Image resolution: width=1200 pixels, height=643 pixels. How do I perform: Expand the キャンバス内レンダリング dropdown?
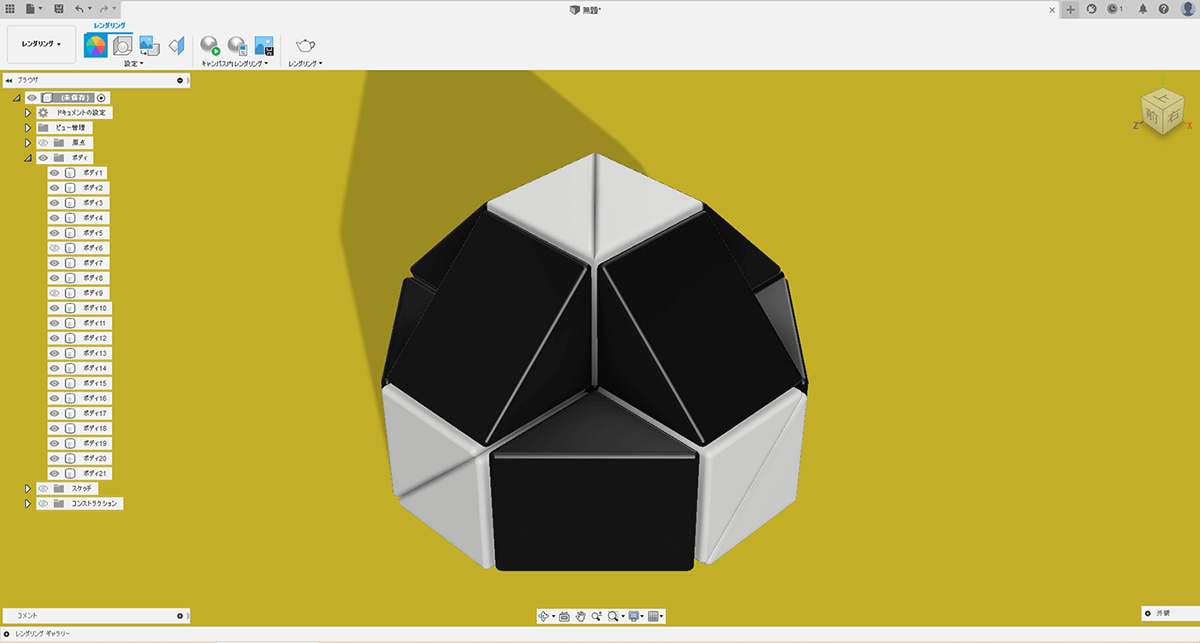point(235,63)
